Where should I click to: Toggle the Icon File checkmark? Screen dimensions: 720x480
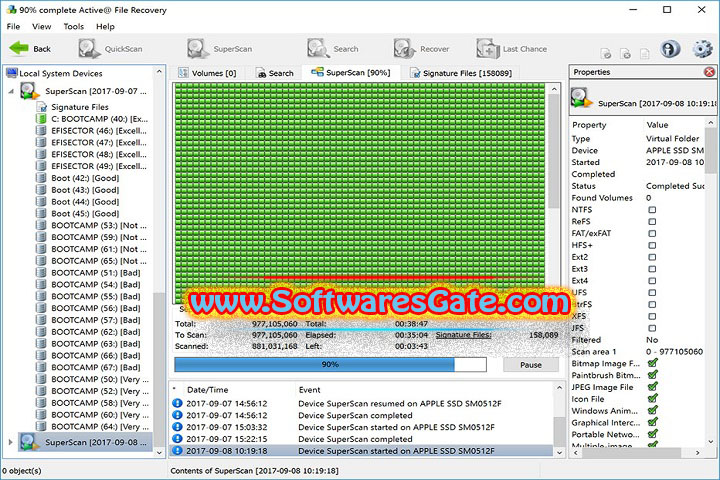point(652,398)
